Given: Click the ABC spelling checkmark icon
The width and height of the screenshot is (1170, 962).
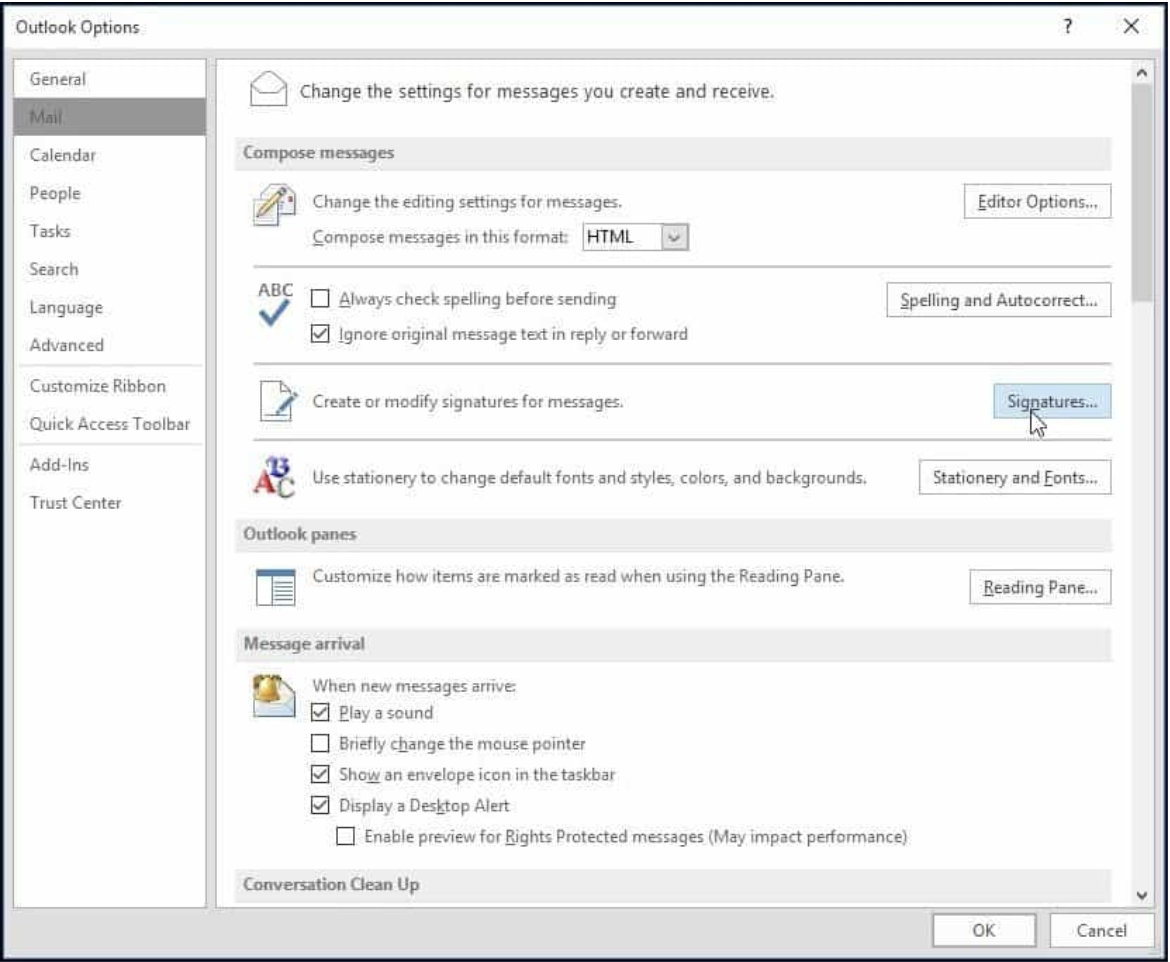Looking at the screenshot, I should coord(275,306).
